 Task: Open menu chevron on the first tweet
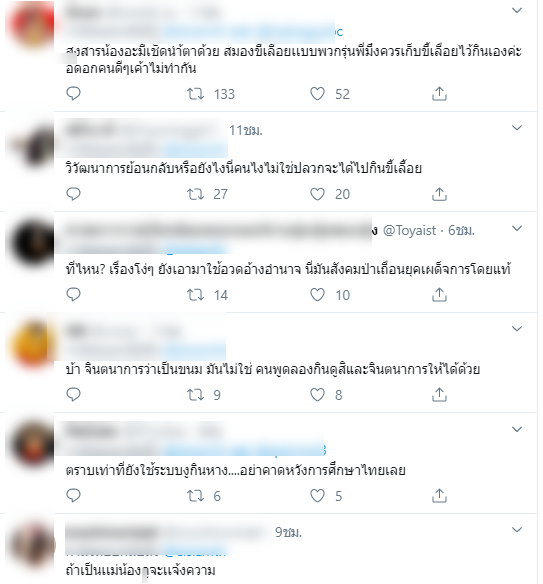point(517,10)
